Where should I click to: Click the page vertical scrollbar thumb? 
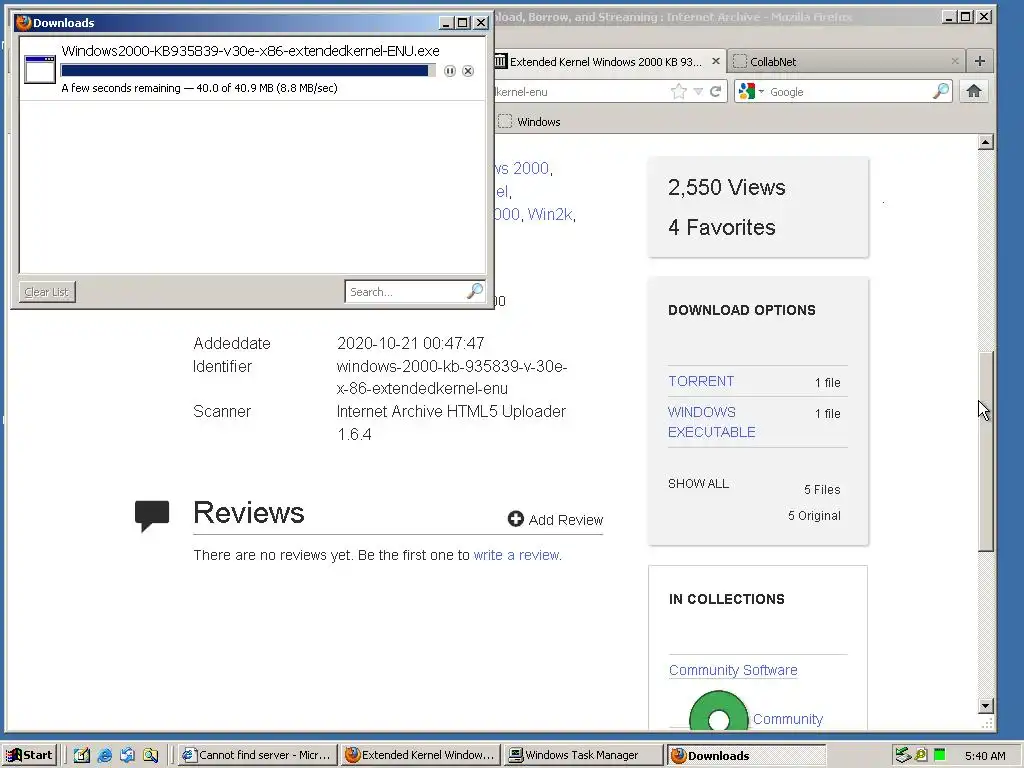click(x=986, y=451)
